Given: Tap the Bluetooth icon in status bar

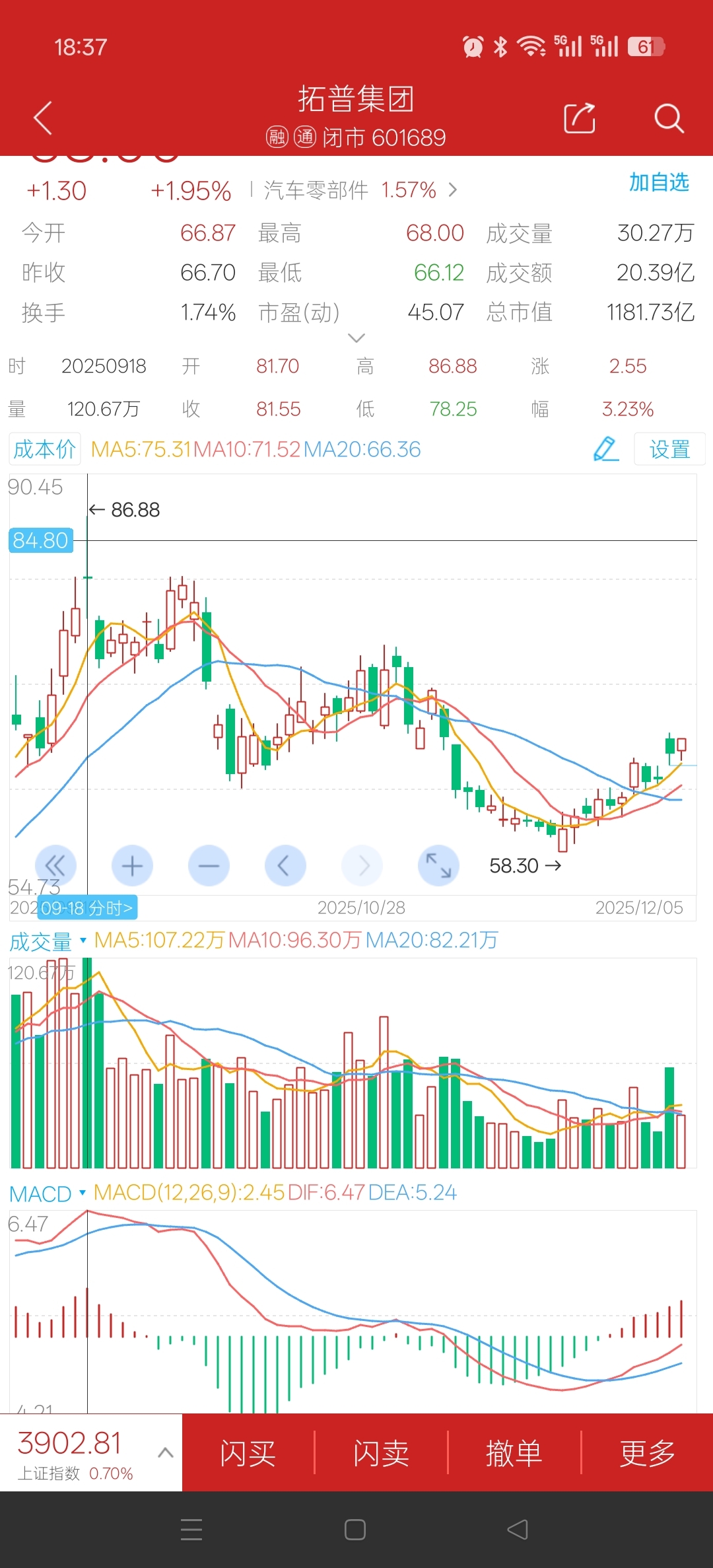Looking at the screenshot, I should click(501, 47).
